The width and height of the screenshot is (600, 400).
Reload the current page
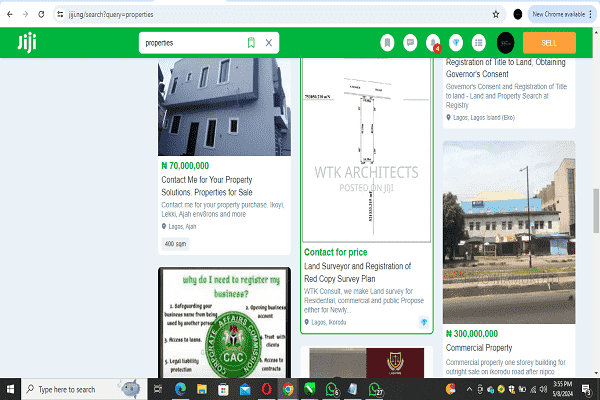41,15
